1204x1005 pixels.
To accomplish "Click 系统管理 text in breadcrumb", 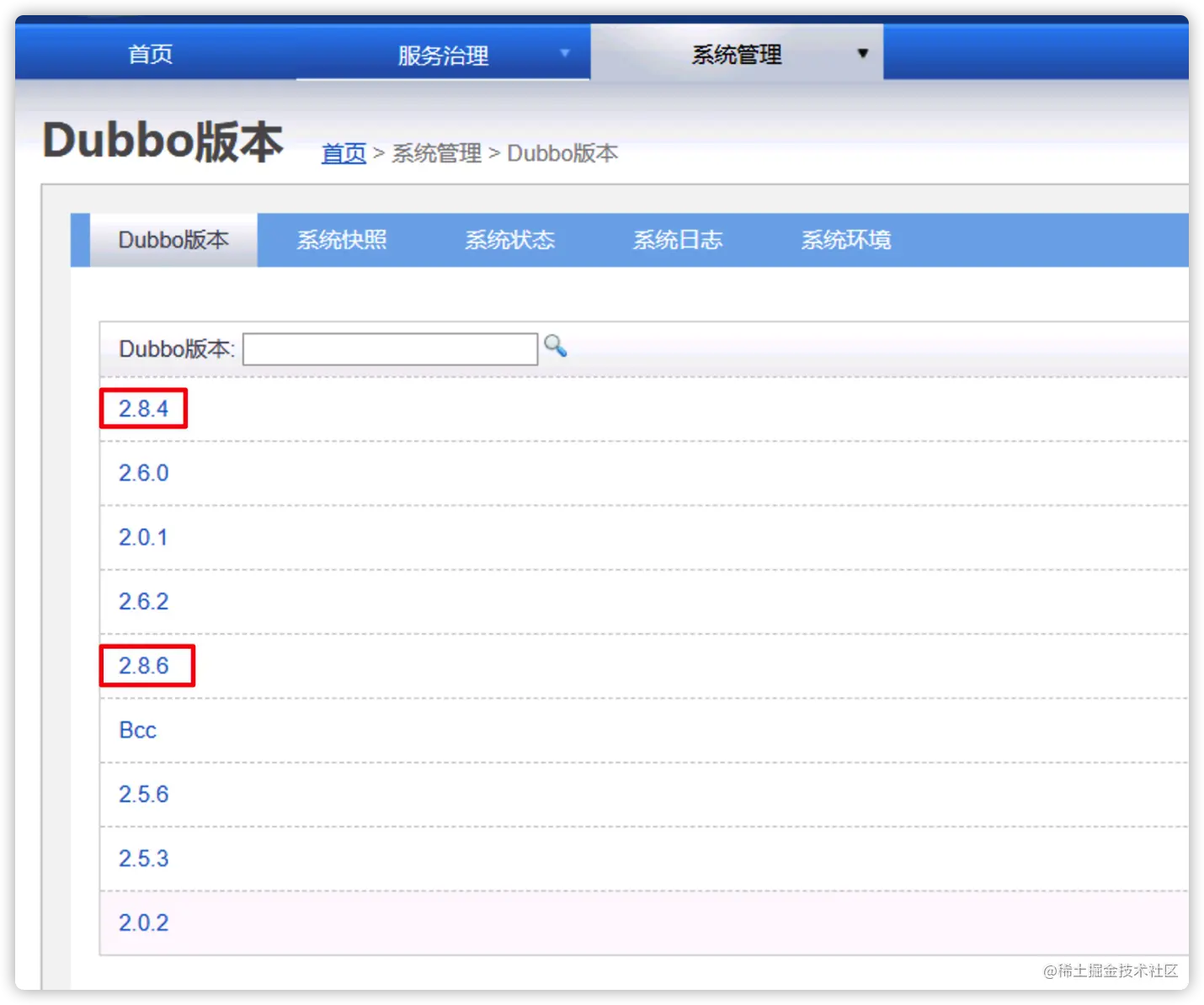I will [437, 153].
